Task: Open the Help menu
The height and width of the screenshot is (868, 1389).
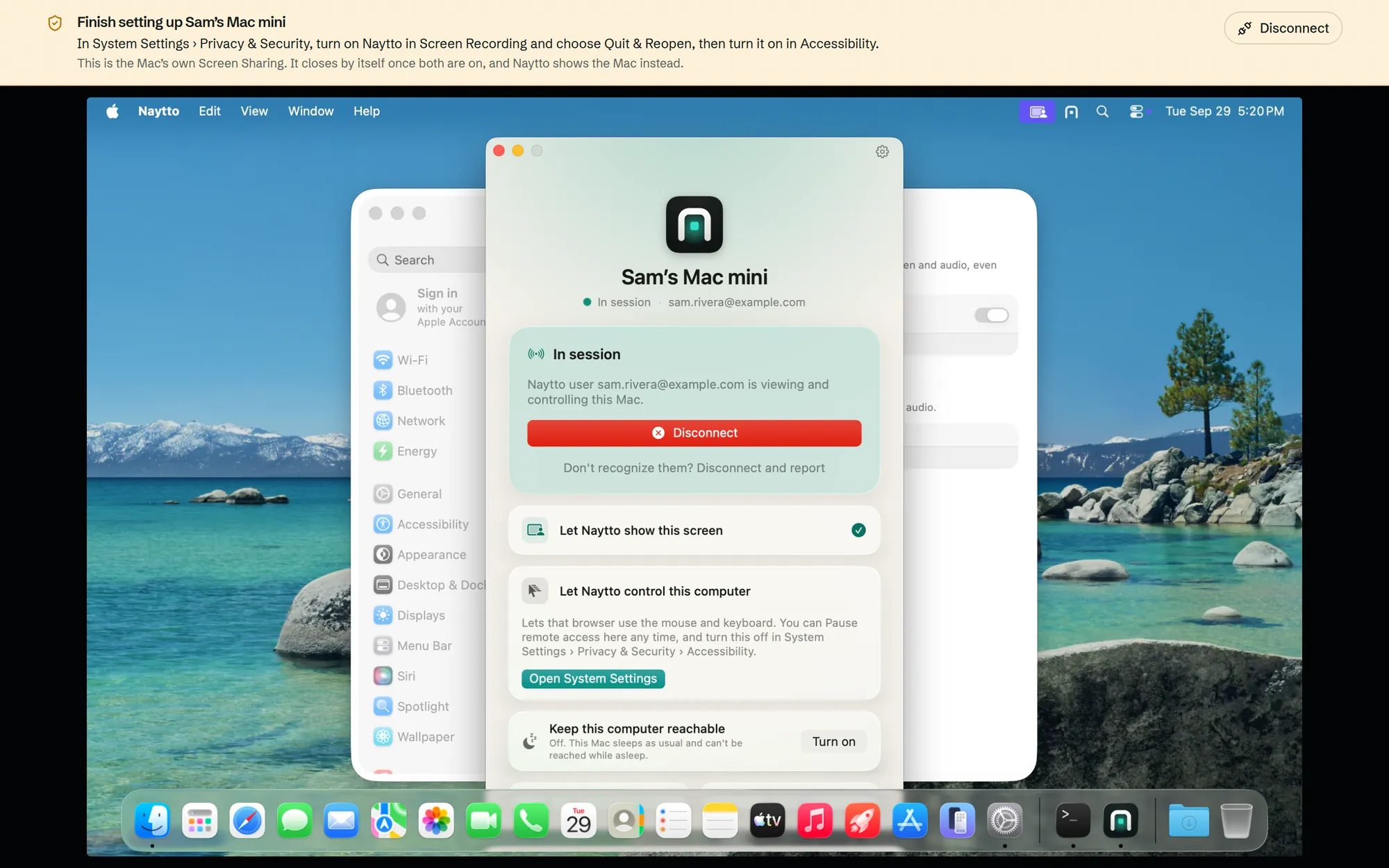Action: pos(366,111)
